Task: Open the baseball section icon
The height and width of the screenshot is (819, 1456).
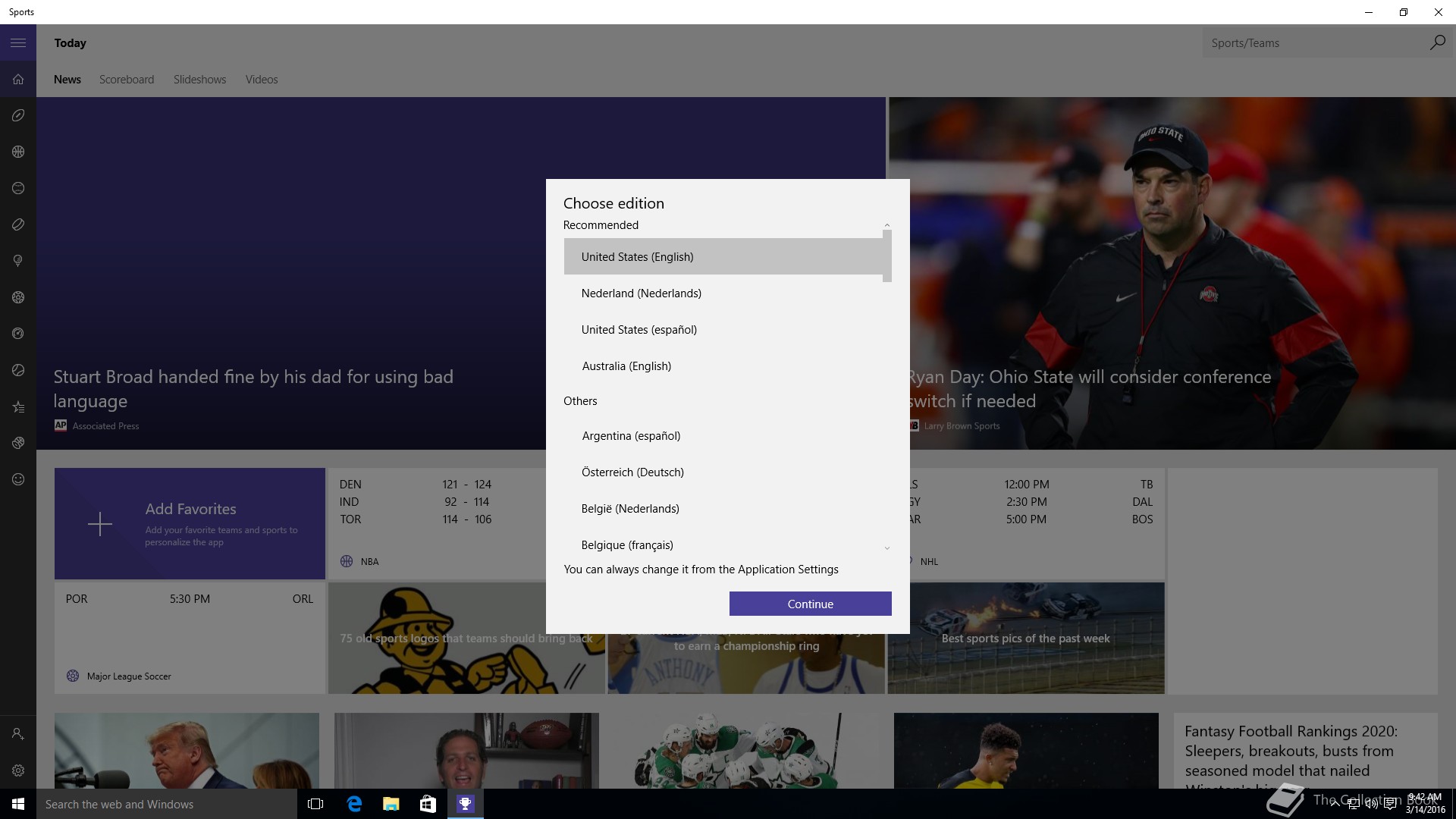Action: (18, 188)
